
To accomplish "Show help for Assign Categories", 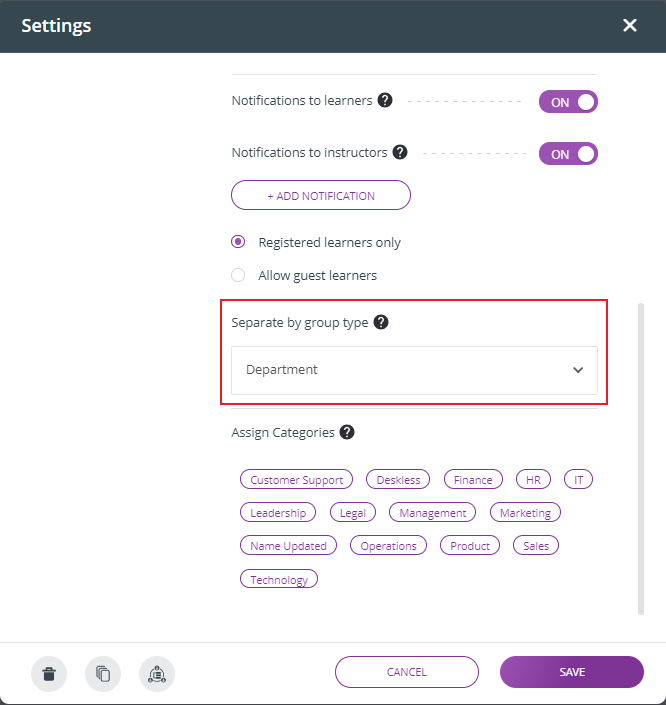I will [347, 432].
